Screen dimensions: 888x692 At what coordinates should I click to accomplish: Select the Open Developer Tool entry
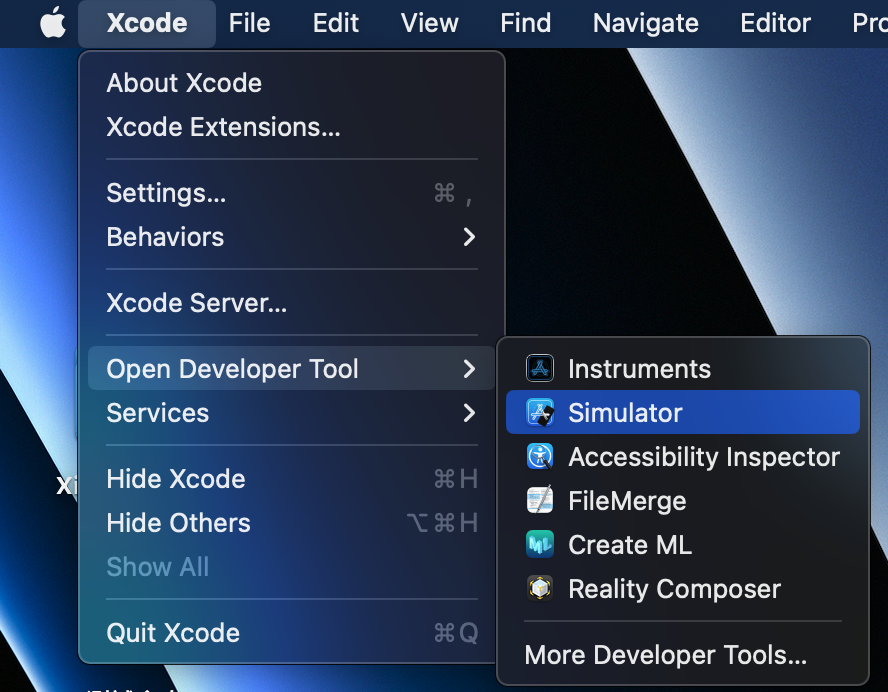coord(292,369)
